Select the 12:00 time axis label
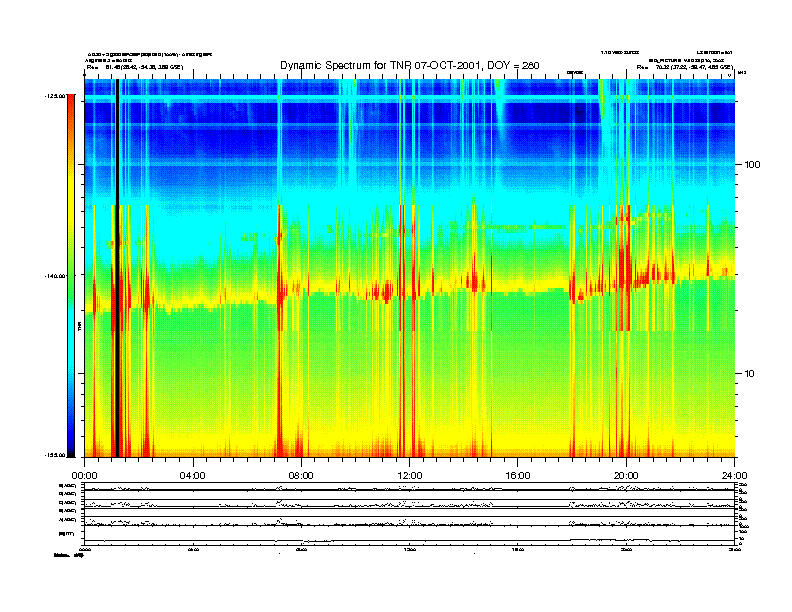This screenshot has height=612, width=792. point(410,476)
